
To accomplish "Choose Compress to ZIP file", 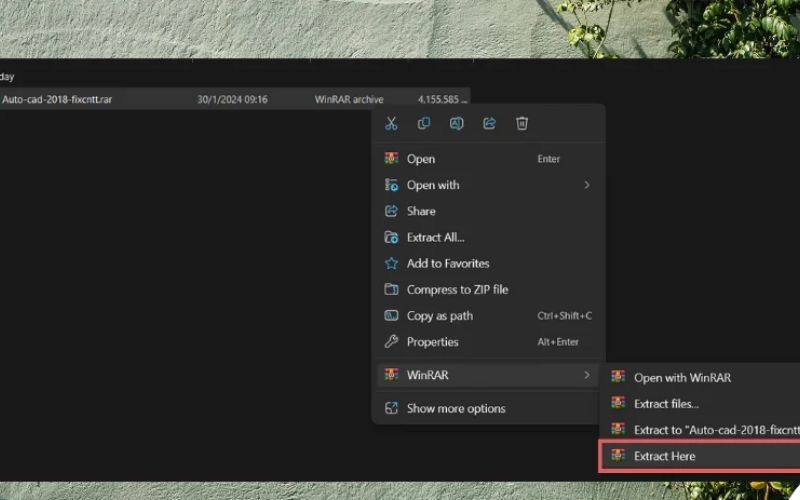I will click(488, 289).
